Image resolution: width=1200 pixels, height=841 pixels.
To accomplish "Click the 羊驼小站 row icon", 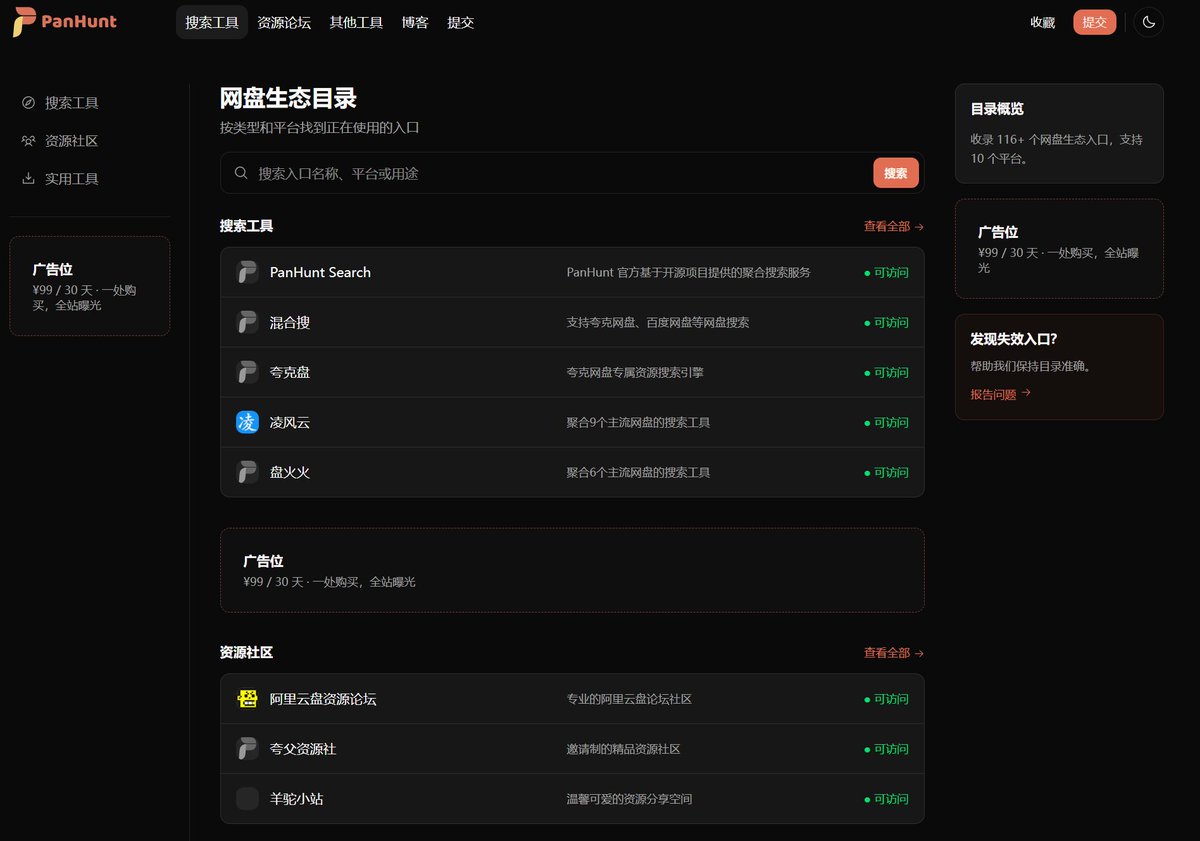I will pos(247,799).
